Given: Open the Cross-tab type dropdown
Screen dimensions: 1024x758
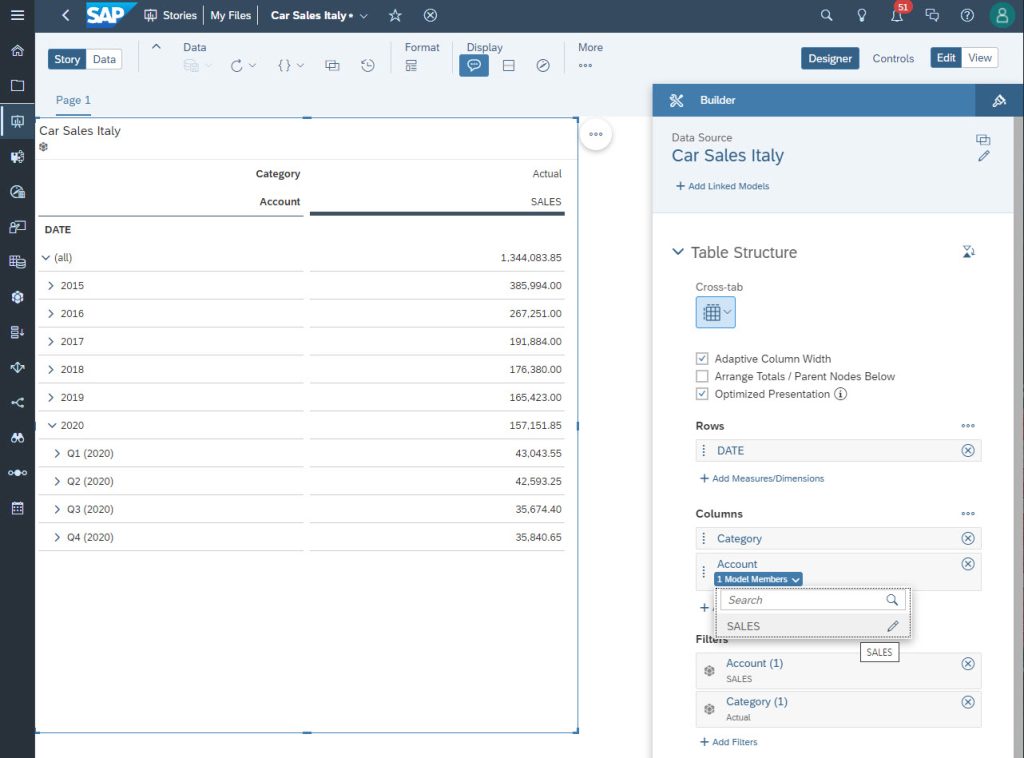Looking at the screenshot, I should click(x=716, y=312).
